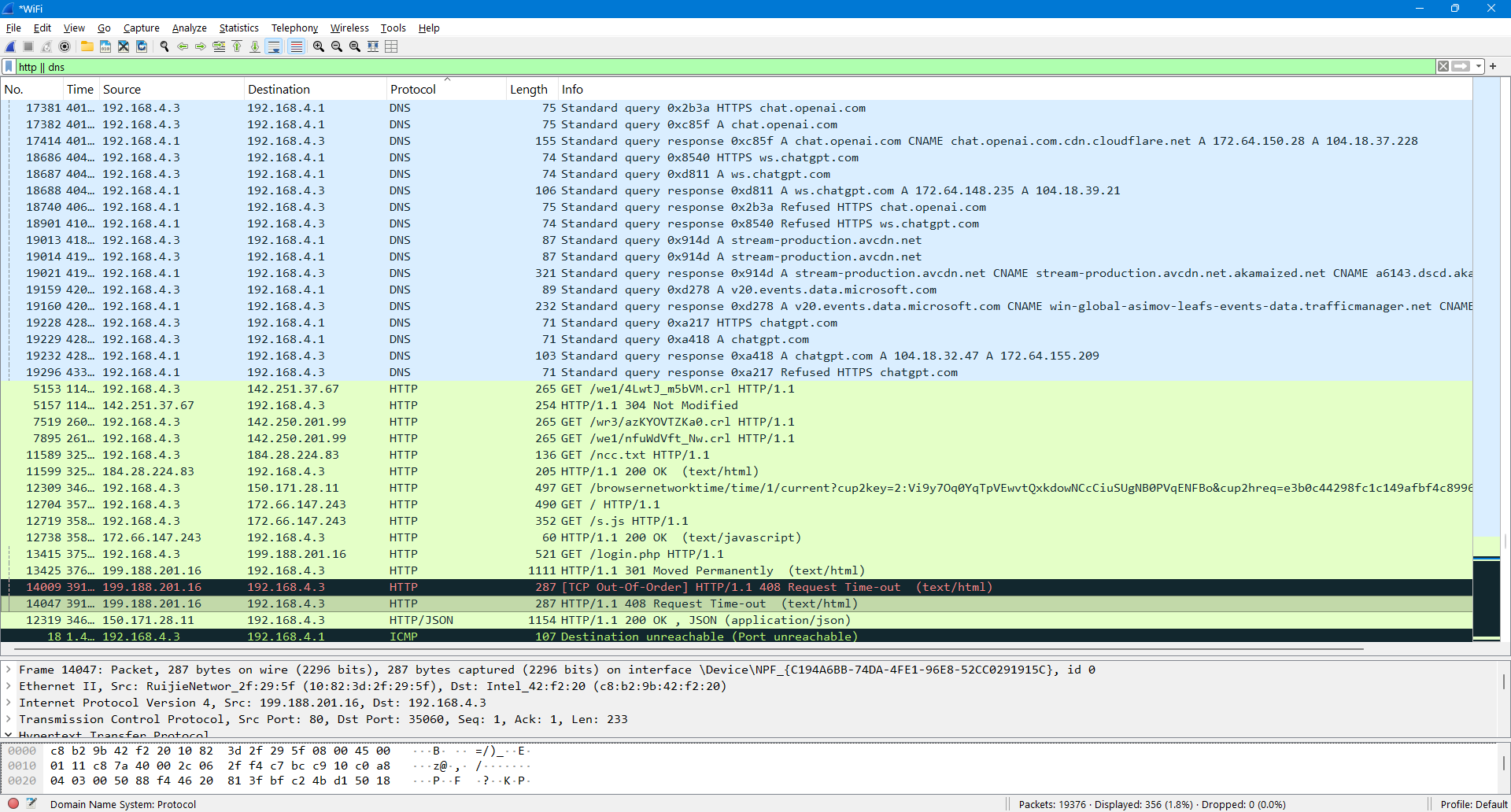Save the capture file
Image resolution: width=1511 pixels, height=812 pixels.
[x=105, y=46]
